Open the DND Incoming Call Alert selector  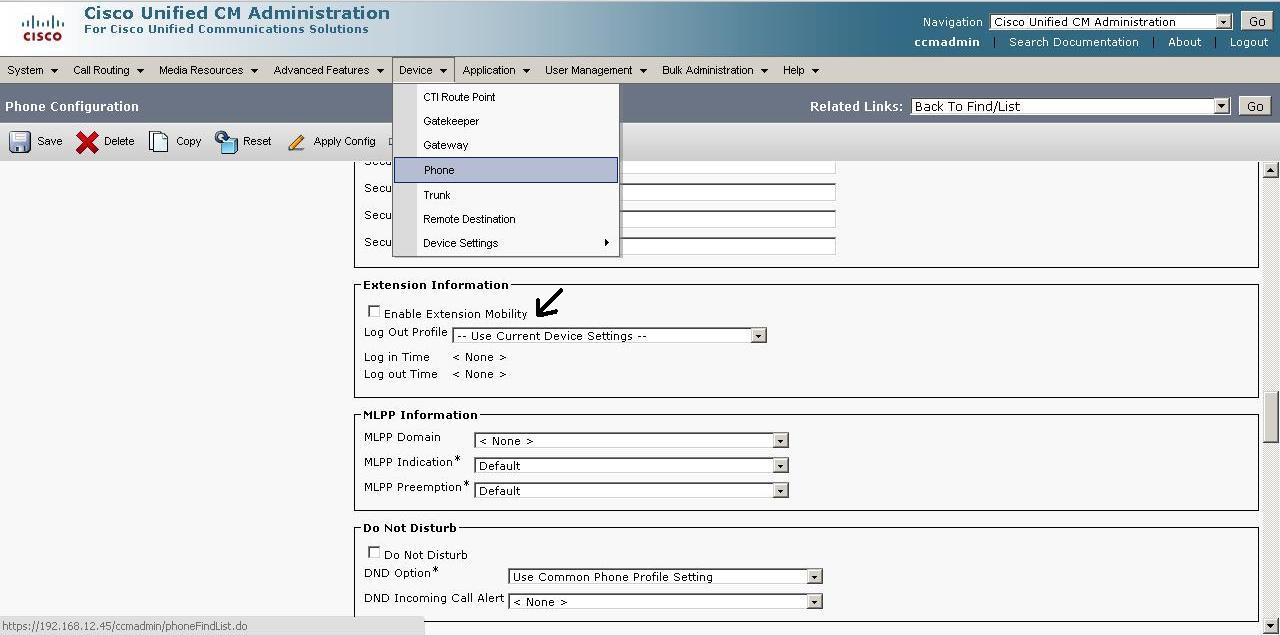click(813, 601)
